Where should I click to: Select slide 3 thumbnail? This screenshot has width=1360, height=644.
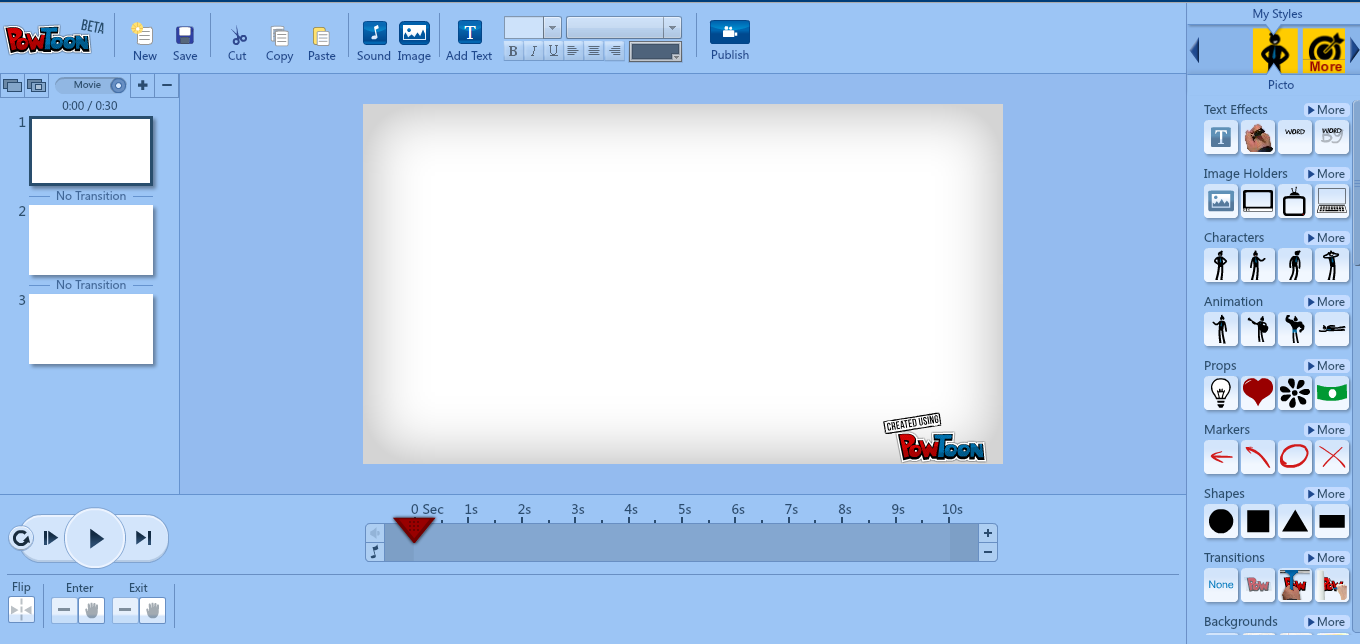[x=91, y=329]
